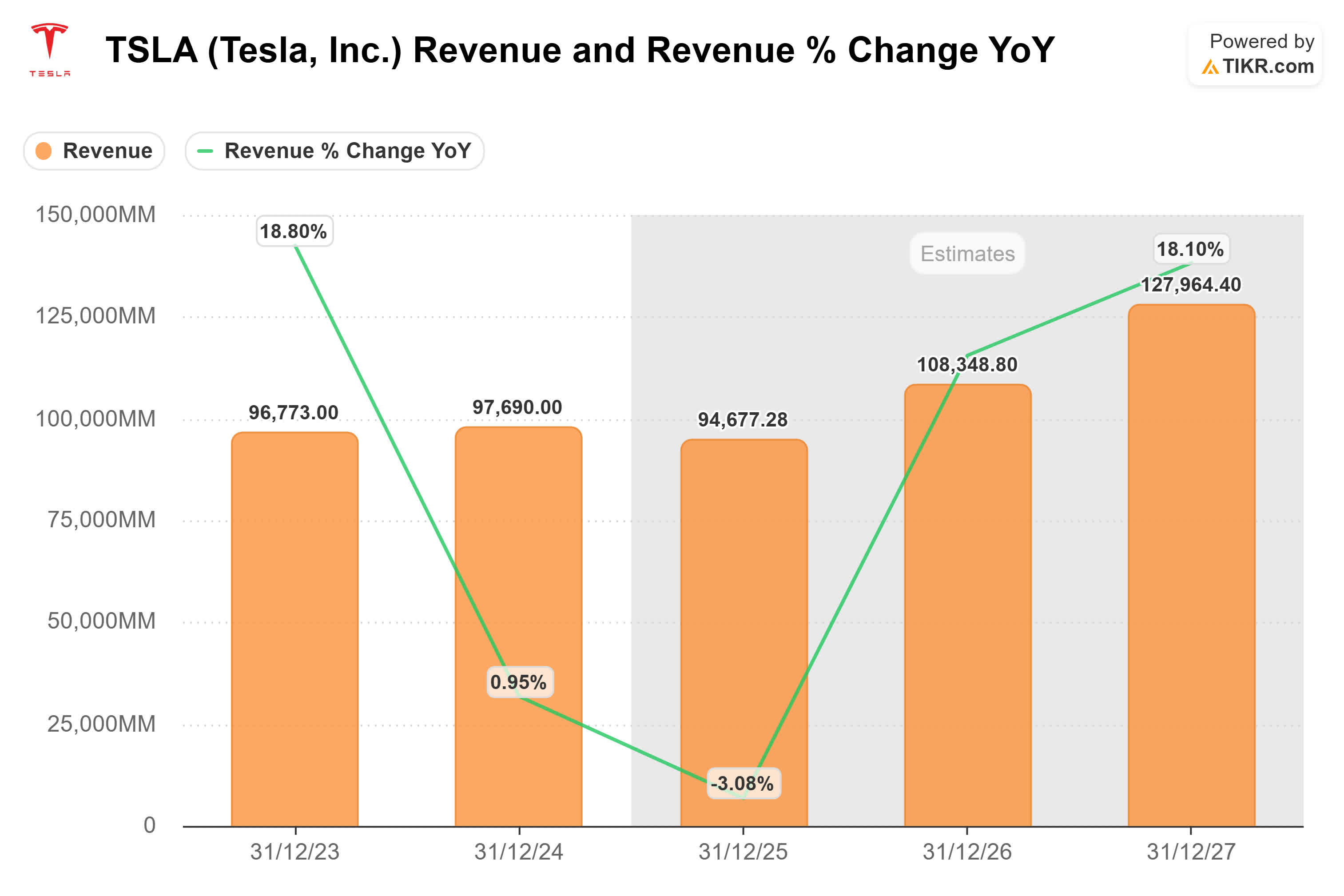
Task: Click the green line legend marker
Action: click(x=204, y=151)
